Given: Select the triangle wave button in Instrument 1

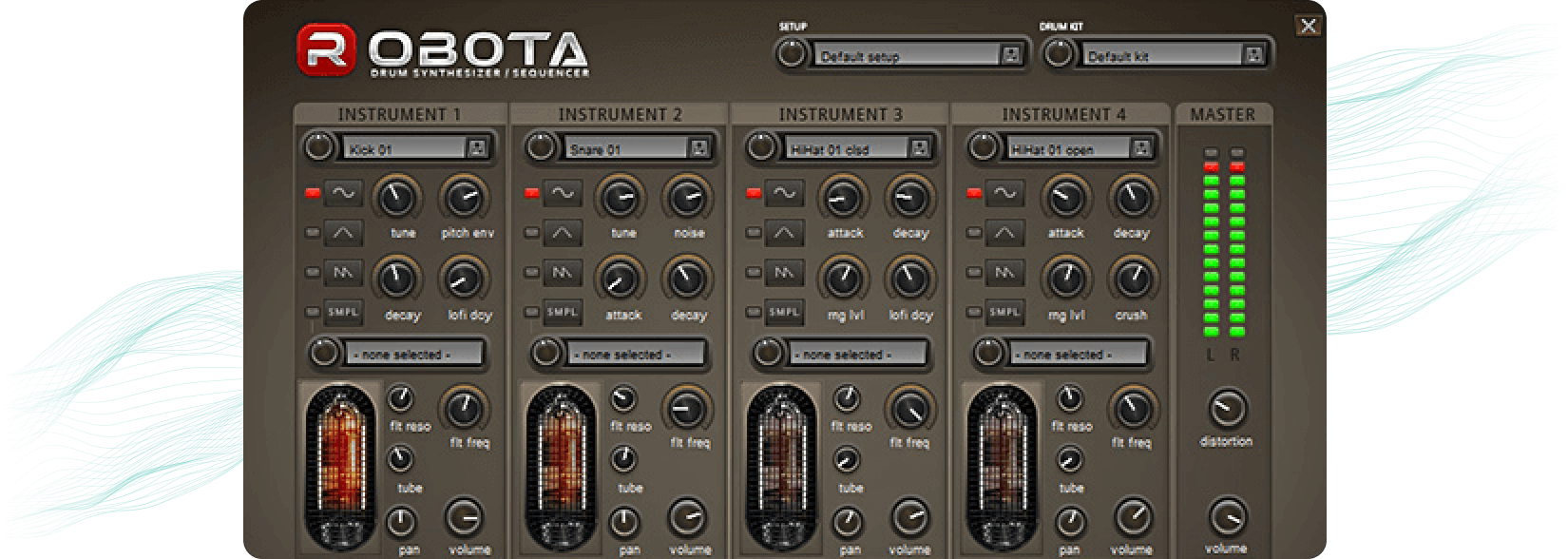Looking at the screenshot, I should pos(342,232).
